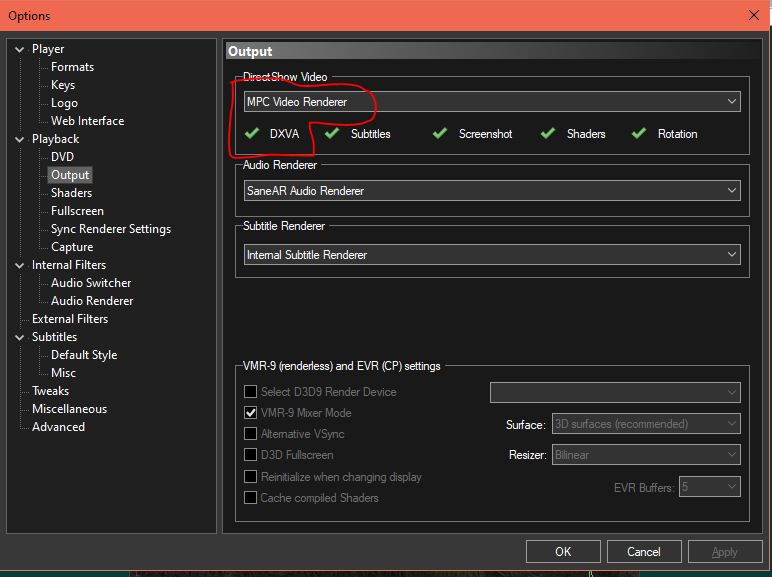Open Tweaks settings page

click(x=50, y=391)
